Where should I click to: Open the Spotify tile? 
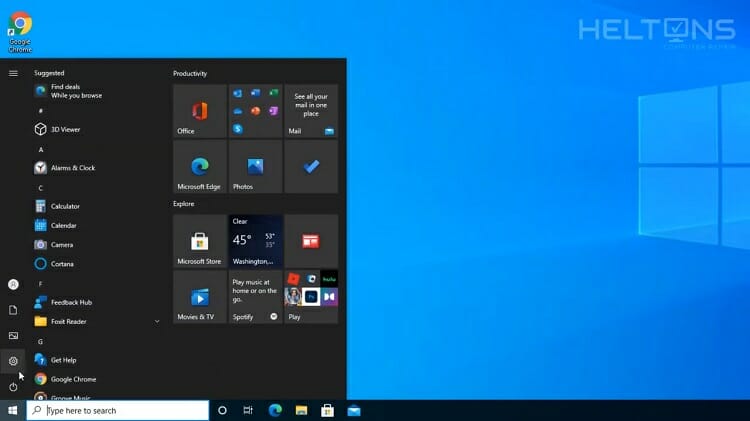click(x=255, y=297)
